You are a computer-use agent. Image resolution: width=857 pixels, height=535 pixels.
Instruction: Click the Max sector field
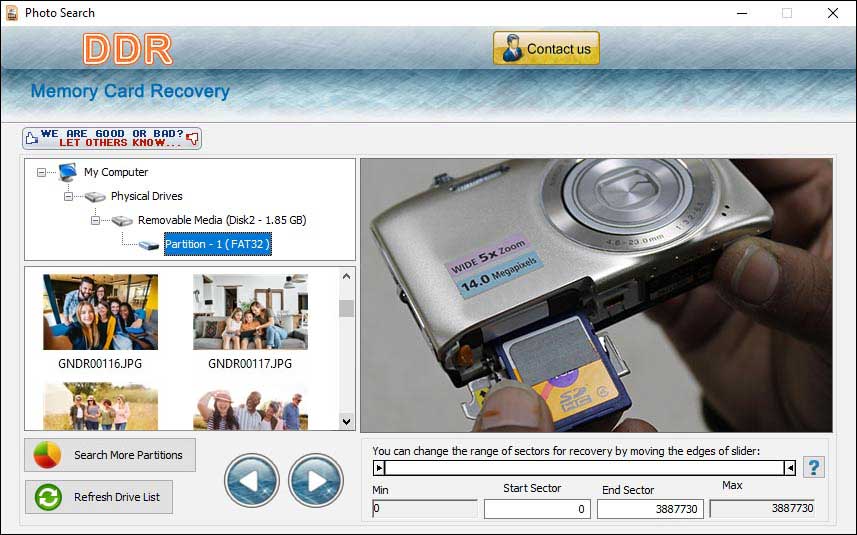click(x=762, y=508)
